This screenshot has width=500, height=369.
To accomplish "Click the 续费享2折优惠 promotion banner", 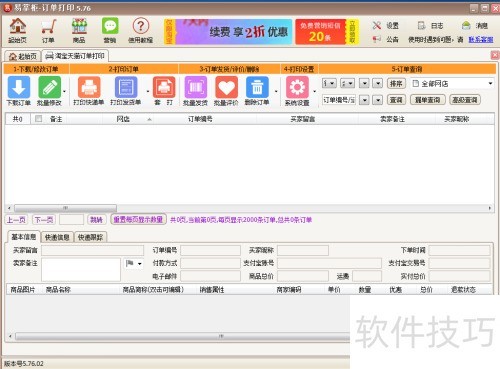I will tap(228, 32).
